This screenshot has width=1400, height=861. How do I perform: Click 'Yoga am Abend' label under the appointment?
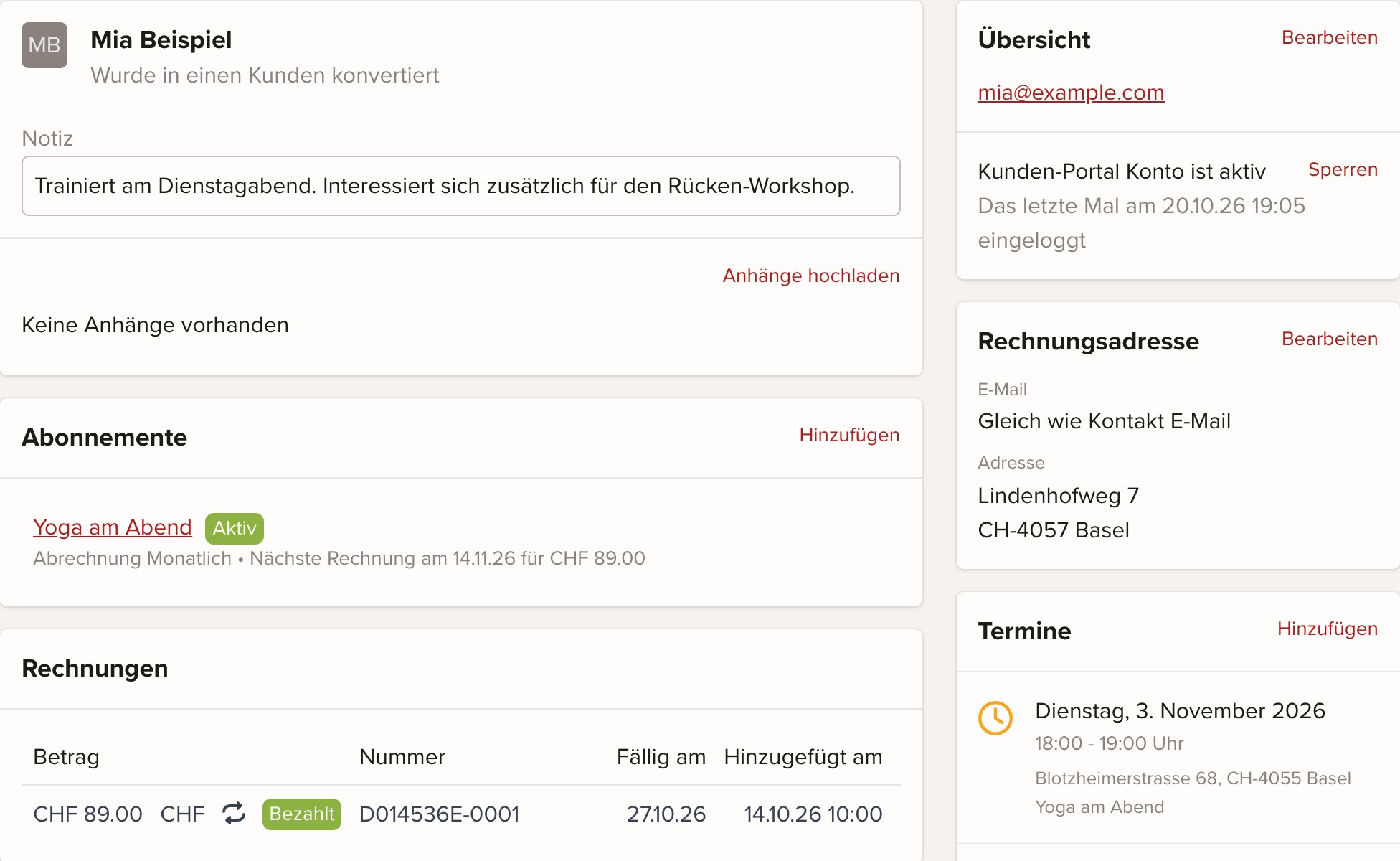(x=1099, y=807)
